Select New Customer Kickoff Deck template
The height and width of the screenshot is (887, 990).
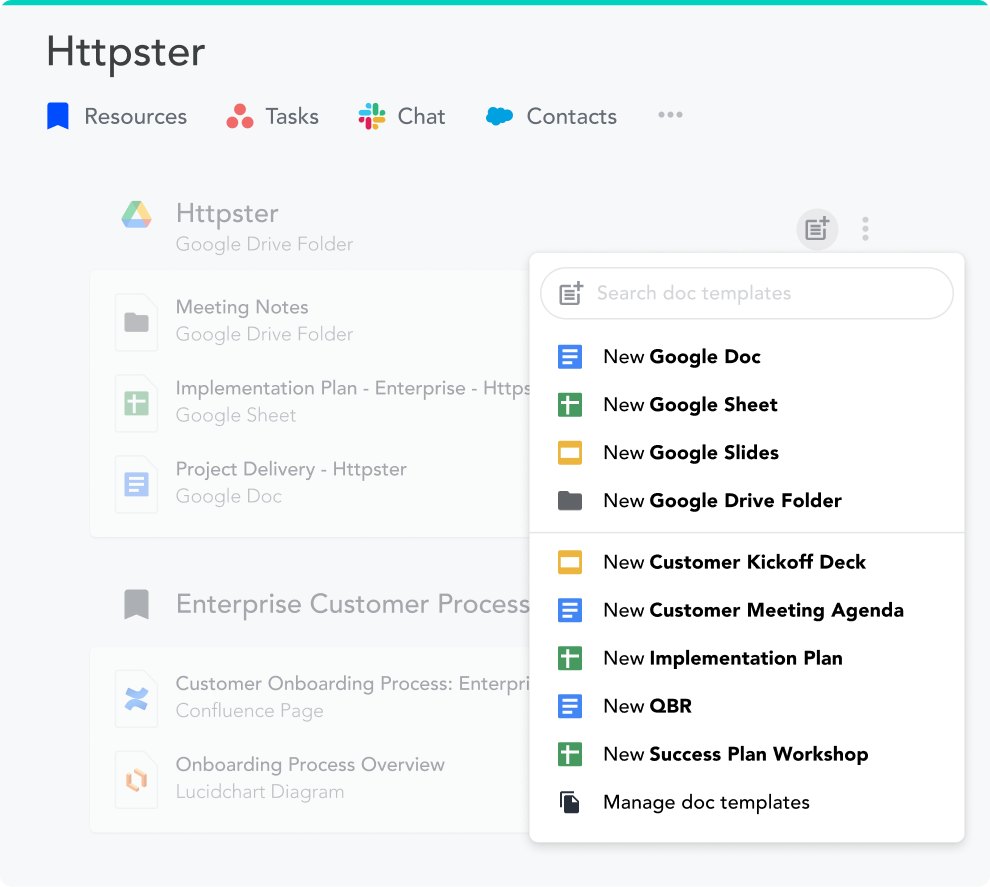(x=747, y=562)
